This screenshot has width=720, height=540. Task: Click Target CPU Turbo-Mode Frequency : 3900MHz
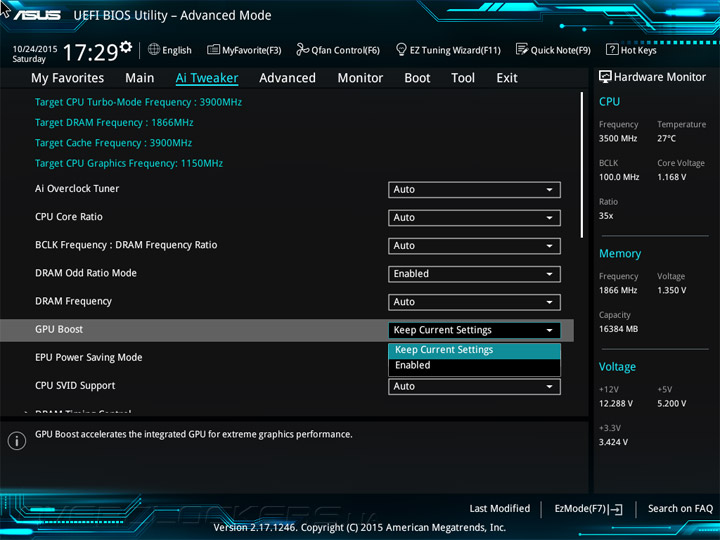(x=138, y=102)
